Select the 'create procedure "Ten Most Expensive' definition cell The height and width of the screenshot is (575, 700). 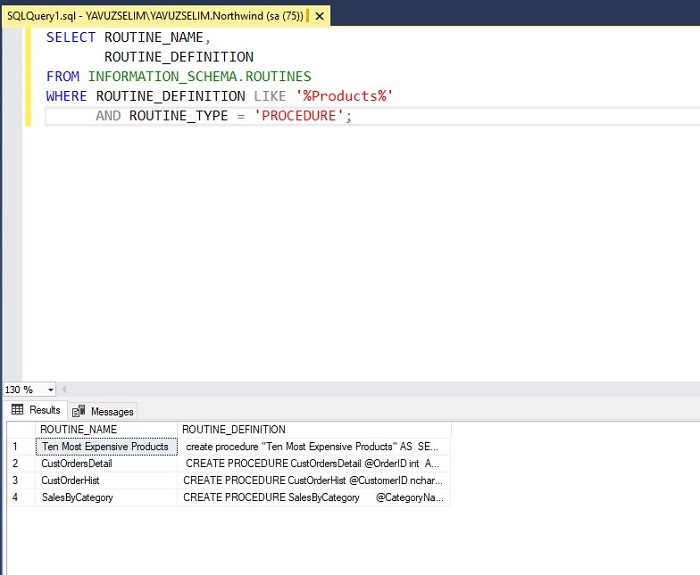[x=314, y=446]
